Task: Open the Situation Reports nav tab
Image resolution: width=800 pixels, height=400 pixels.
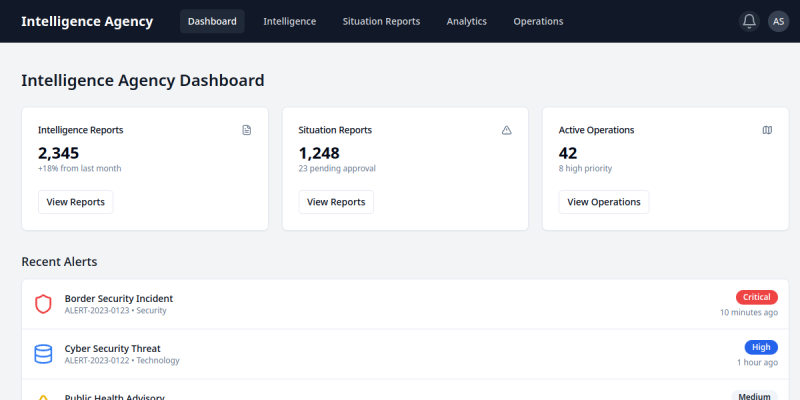Action: click(x=381, y=21)
